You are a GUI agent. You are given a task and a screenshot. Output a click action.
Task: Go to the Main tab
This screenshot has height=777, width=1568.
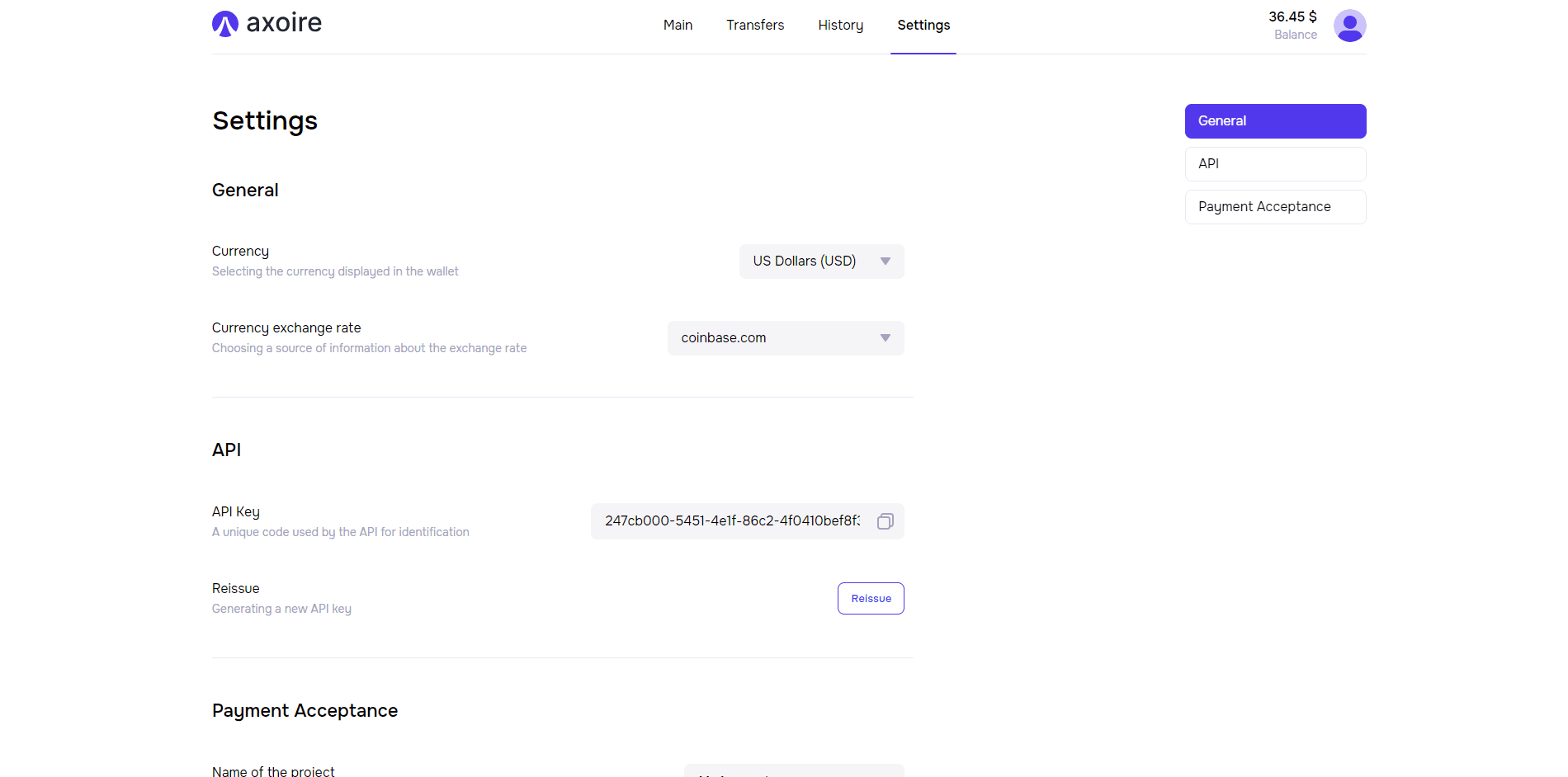click(x=678, y=26)
